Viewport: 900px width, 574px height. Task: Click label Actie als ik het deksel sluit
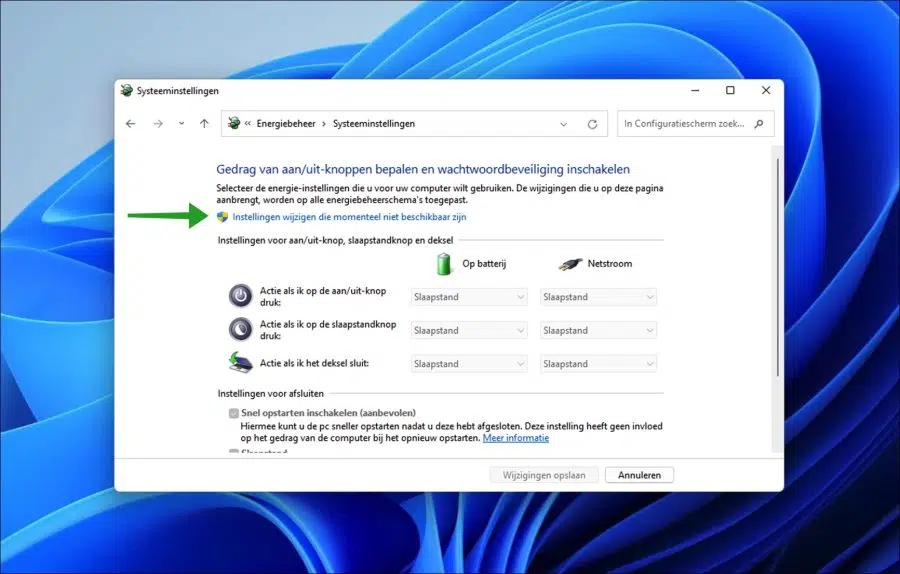314,363
